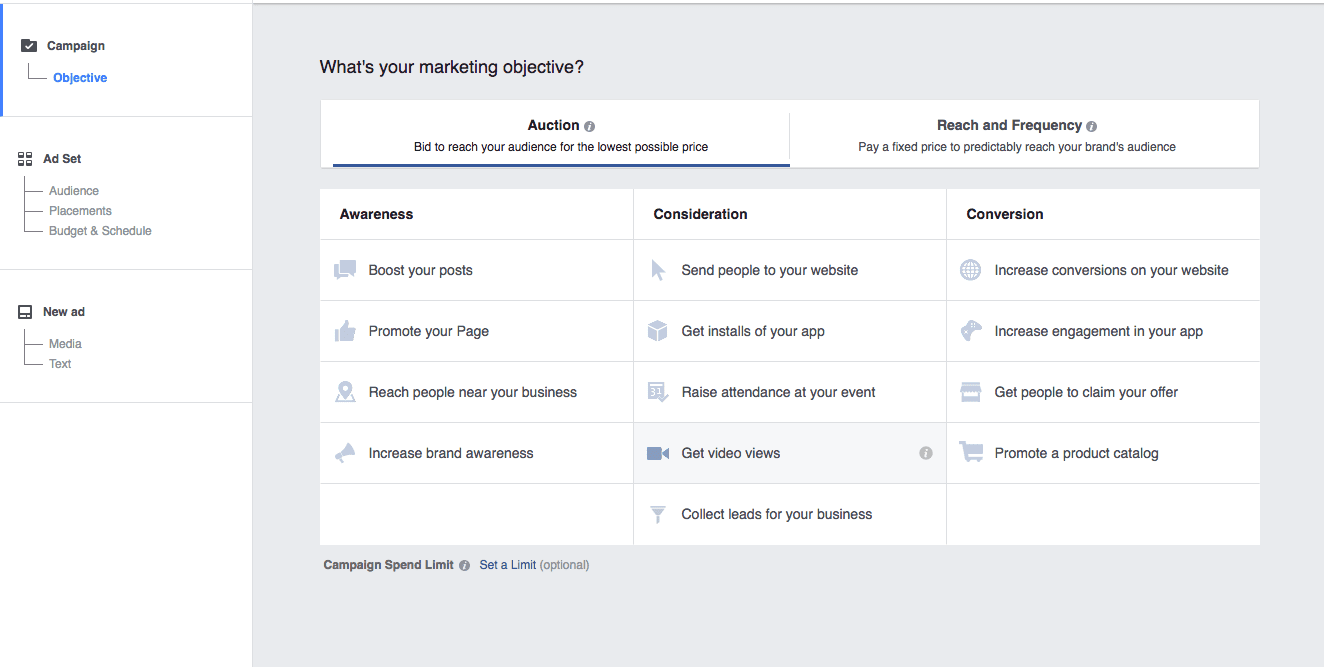Click the Consideration column header
The image size is (1324, 667).
pos(700,214)
